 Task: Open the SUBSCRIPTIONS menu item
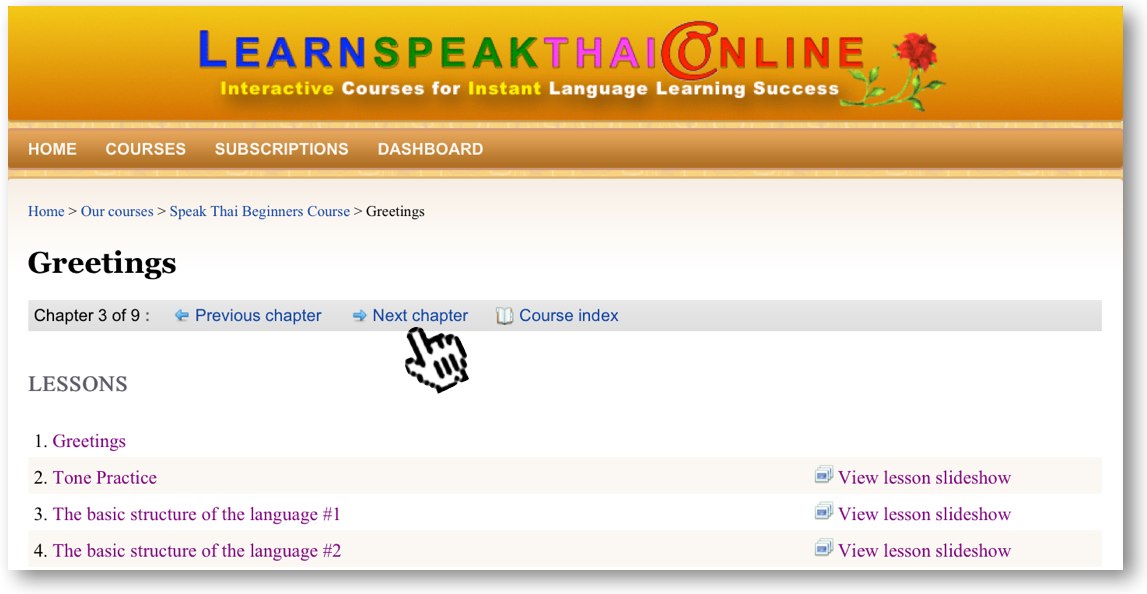coord(282,149)
